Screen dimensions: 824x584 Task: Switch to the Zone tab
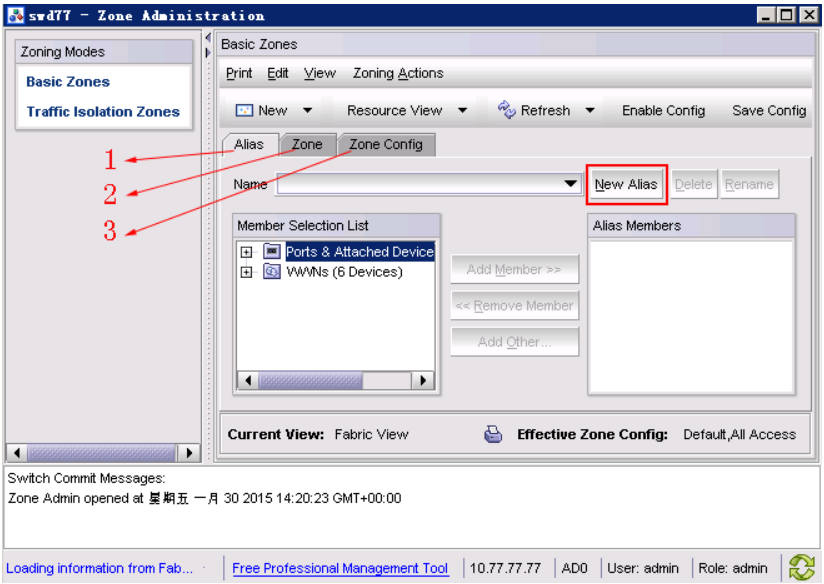[x=307, y=145]
